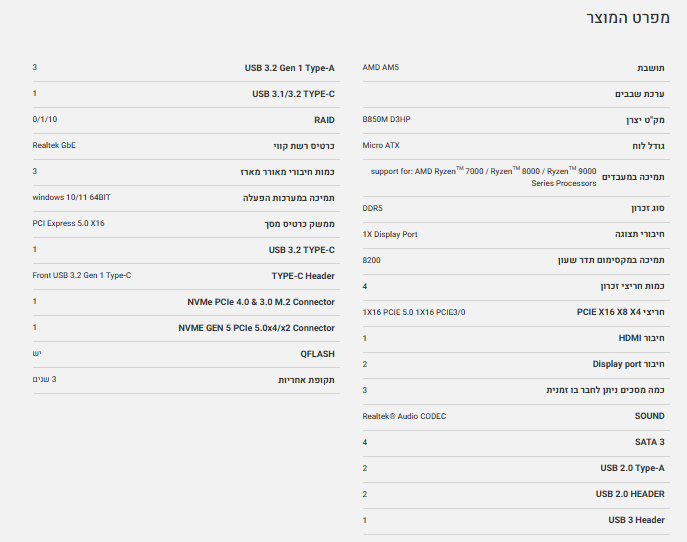Image resolution: width=687 pixels, height=542 pixels.
Task: Select the Micro ATX board size value
Action: click(380, 145)
